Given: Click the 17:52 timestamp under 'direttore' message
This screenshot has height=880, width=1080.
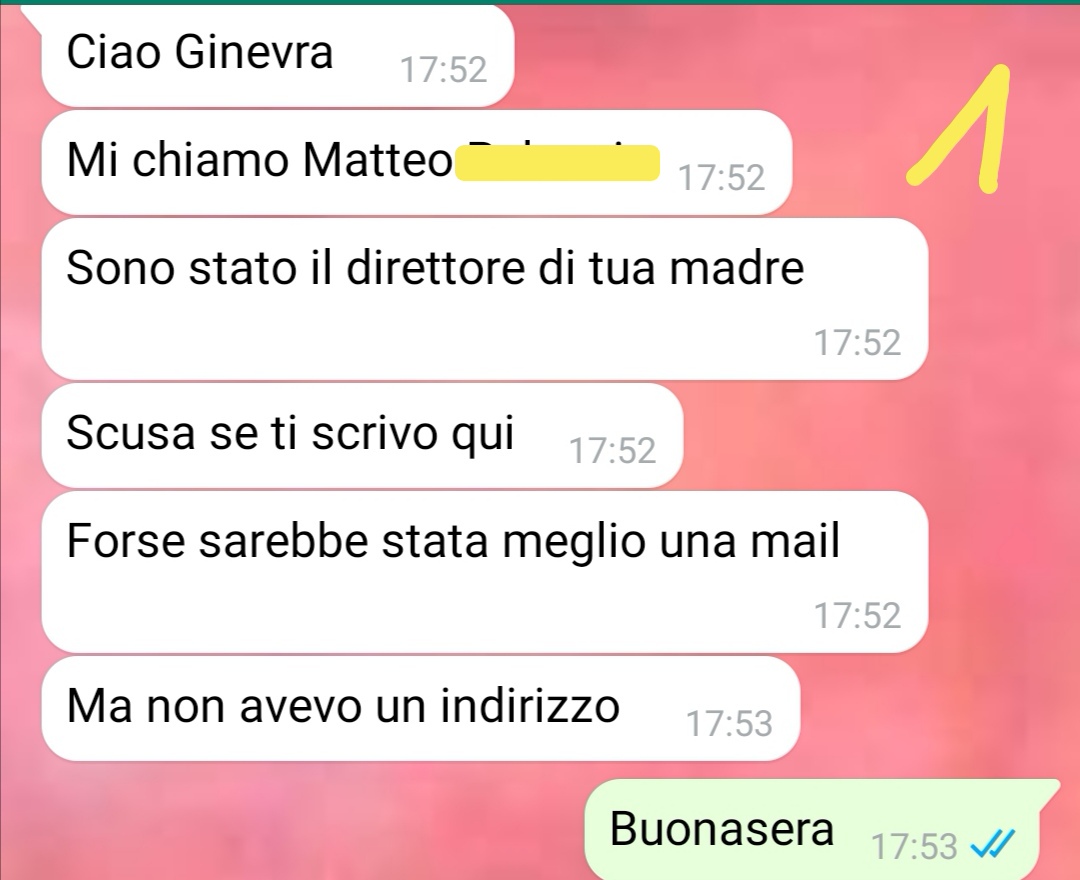Looking at the screenshot, I should (x=858, y=342).
